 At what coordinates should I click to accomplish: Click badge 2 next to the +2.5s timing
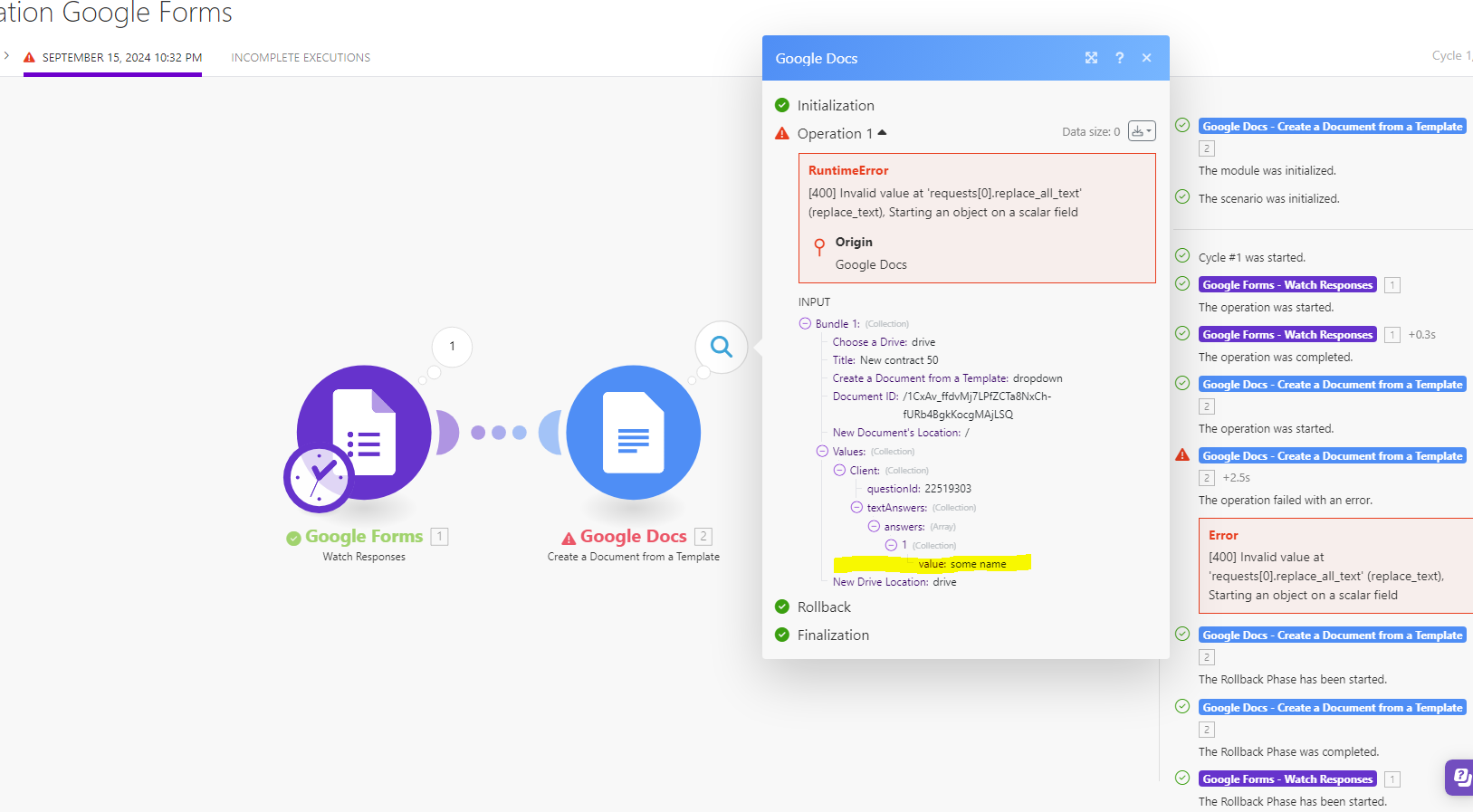click(x=1207, y=478)
